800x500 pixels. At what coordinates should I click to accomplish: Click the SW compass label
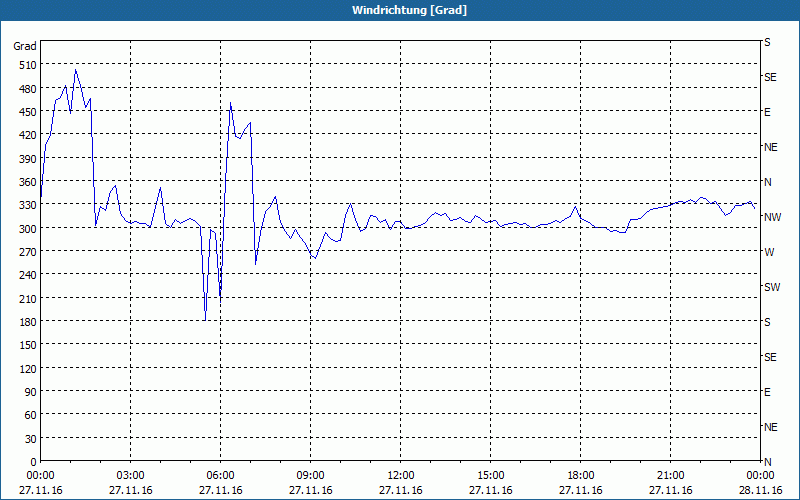pyautogui.click(x=771, y=287)
